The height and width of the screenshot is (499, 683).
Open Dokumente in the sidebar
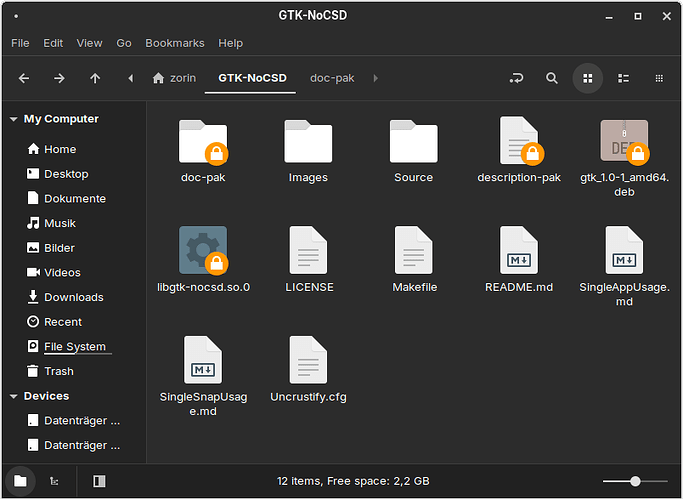[x=66, y=199]
